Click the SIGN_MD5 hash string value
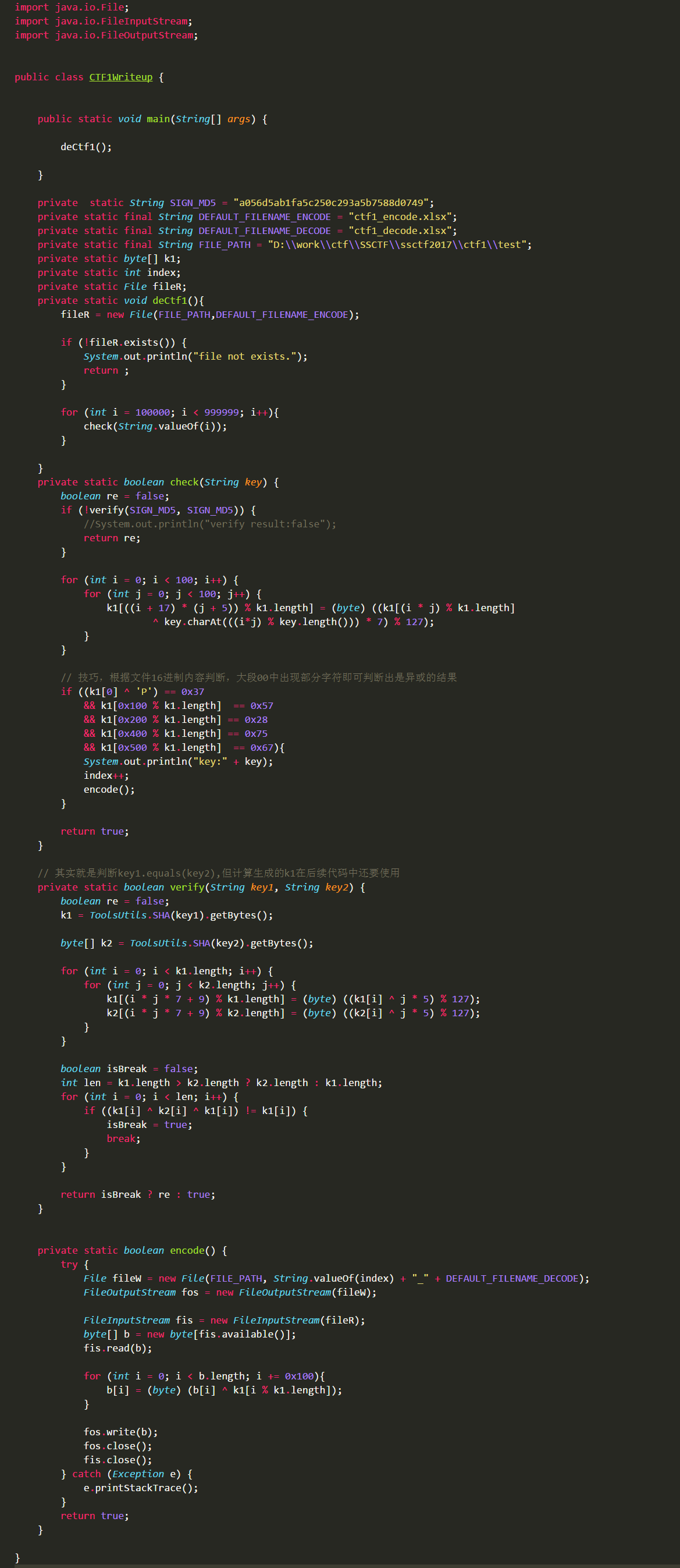The width and height of the screenshot is (680, 1568). [331, 203]
